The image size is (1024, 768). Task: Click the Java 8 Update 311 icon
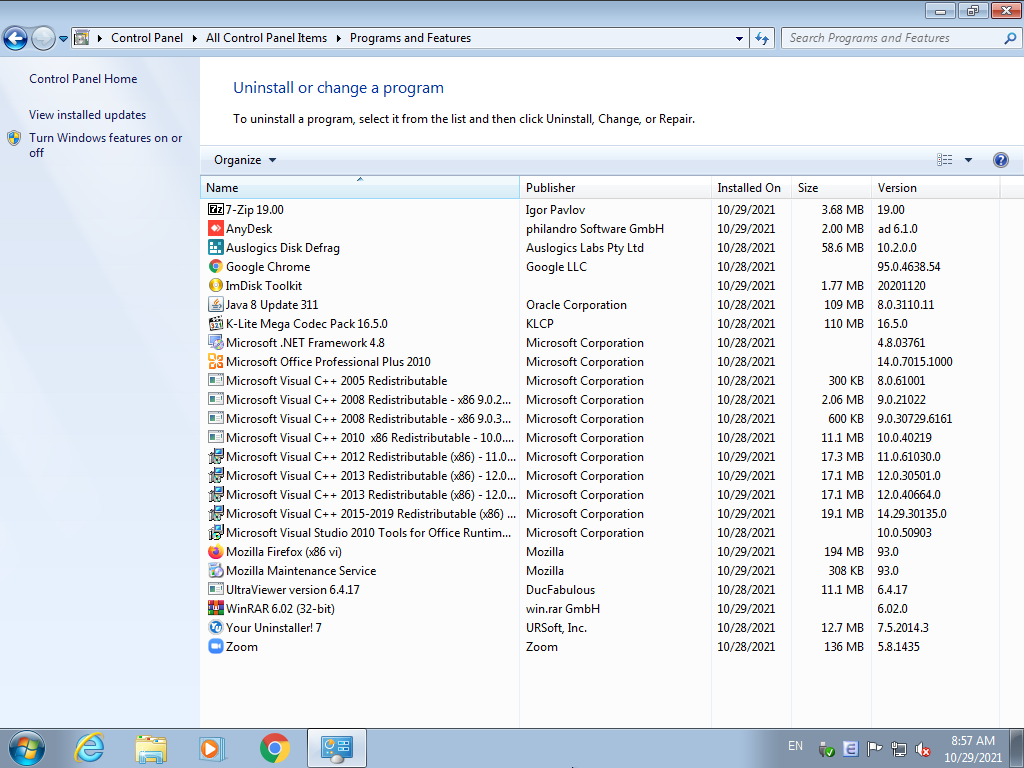pos(215,305)
